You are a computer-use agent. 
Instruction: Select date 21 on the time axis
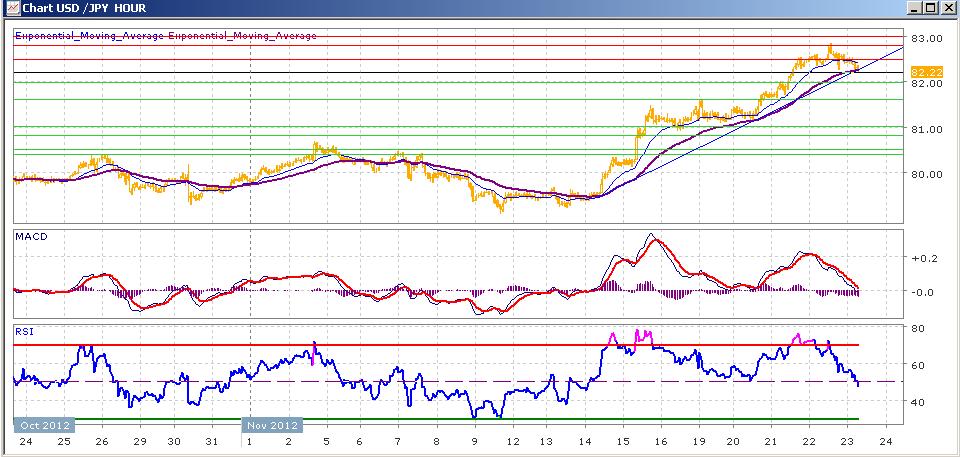(x=771, y=441)
